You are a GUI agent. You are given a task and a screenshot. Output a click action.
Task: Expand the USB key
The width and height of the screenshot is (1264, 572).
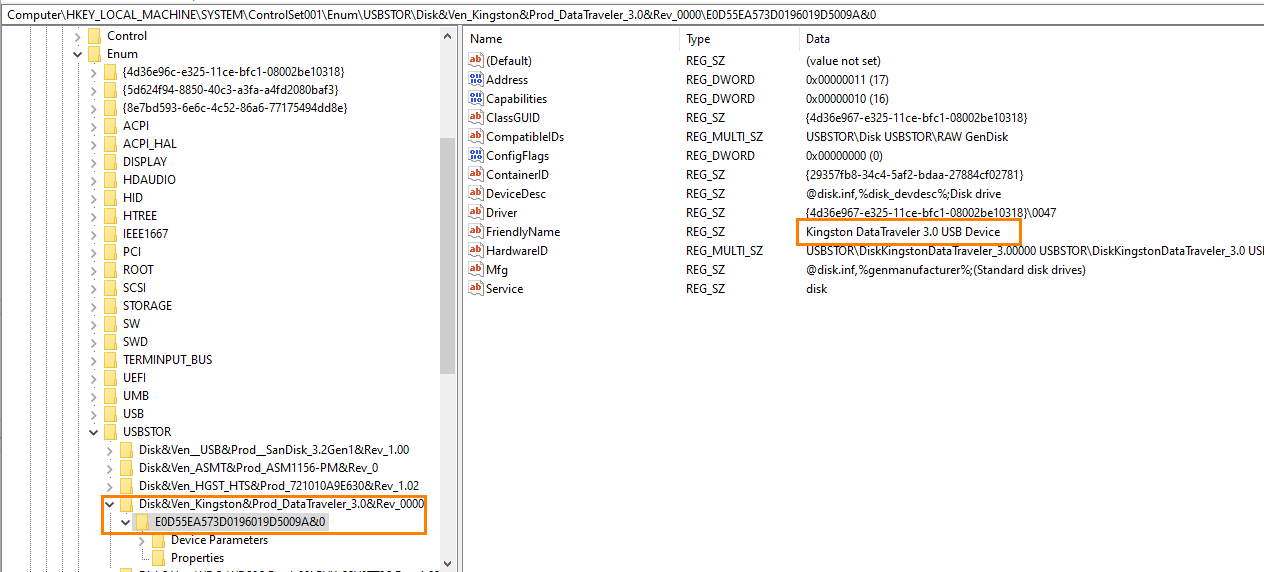(x=94, y=414)
